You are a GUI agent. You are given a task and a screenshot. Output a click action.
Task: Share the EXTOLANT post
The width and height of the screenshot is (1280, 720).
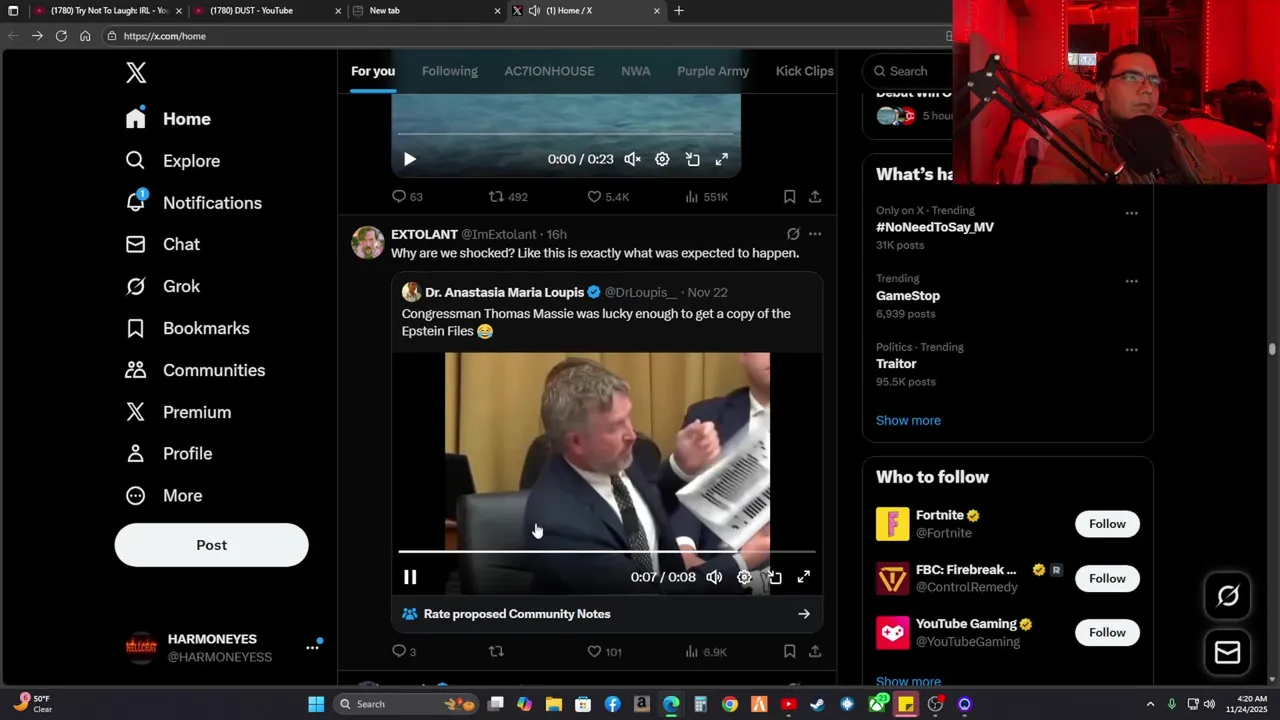click(x=815, y=652)
